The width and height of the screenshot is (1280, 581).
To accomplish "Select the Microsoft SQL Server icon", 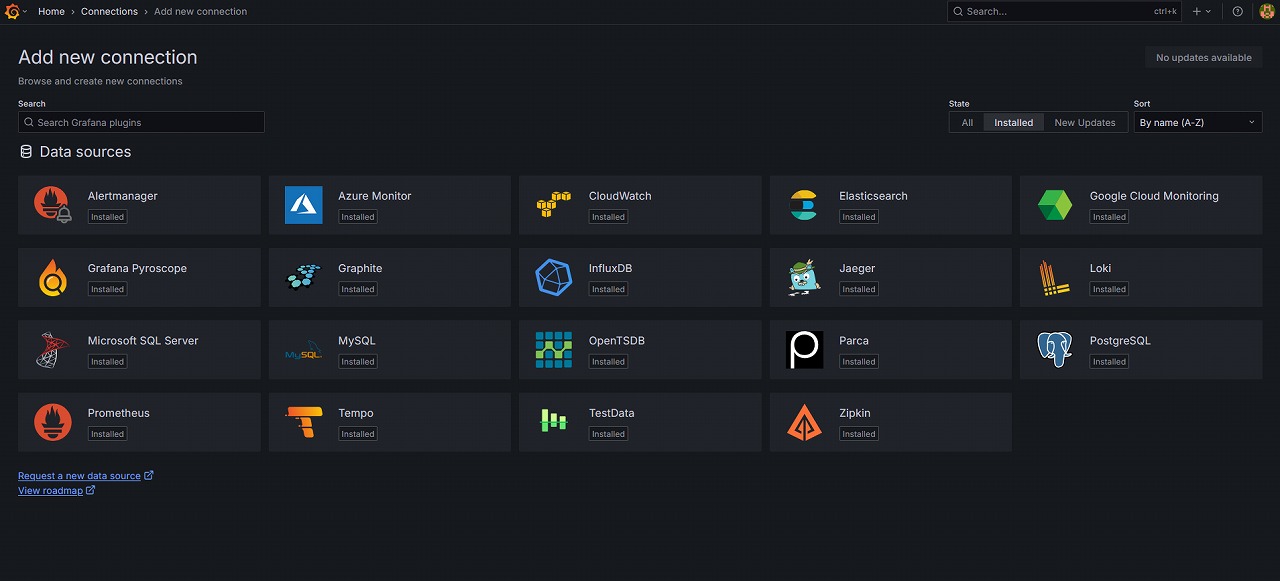I will 52,349.
